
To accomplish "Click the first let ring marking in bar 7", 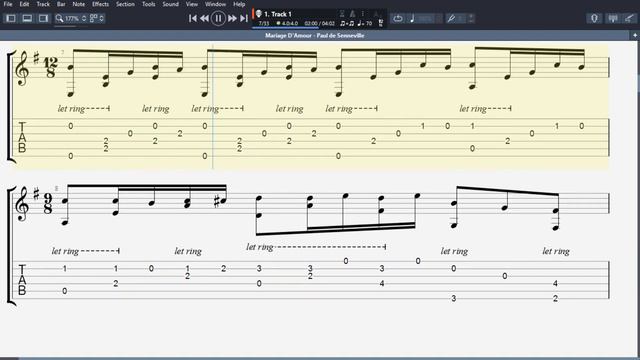I will (71, 109).
